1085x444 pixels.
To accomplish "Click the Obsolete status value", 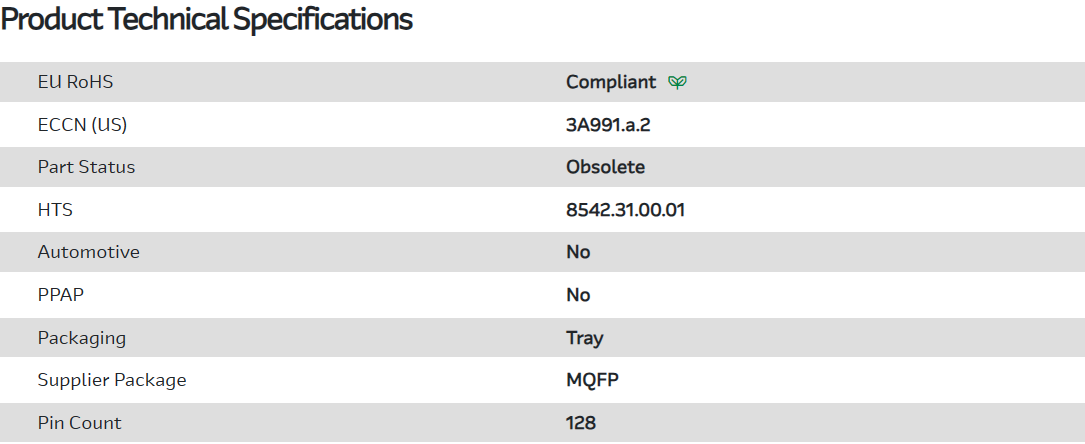I will point(605,167).
